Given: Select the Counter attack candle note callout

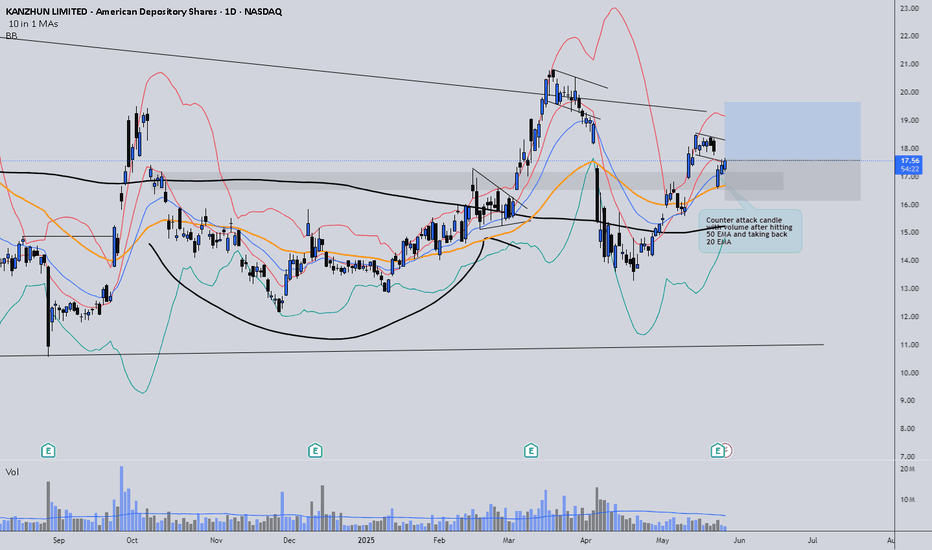Looking at the screenshot, I should pyautogui.click(x=750, y=231).
